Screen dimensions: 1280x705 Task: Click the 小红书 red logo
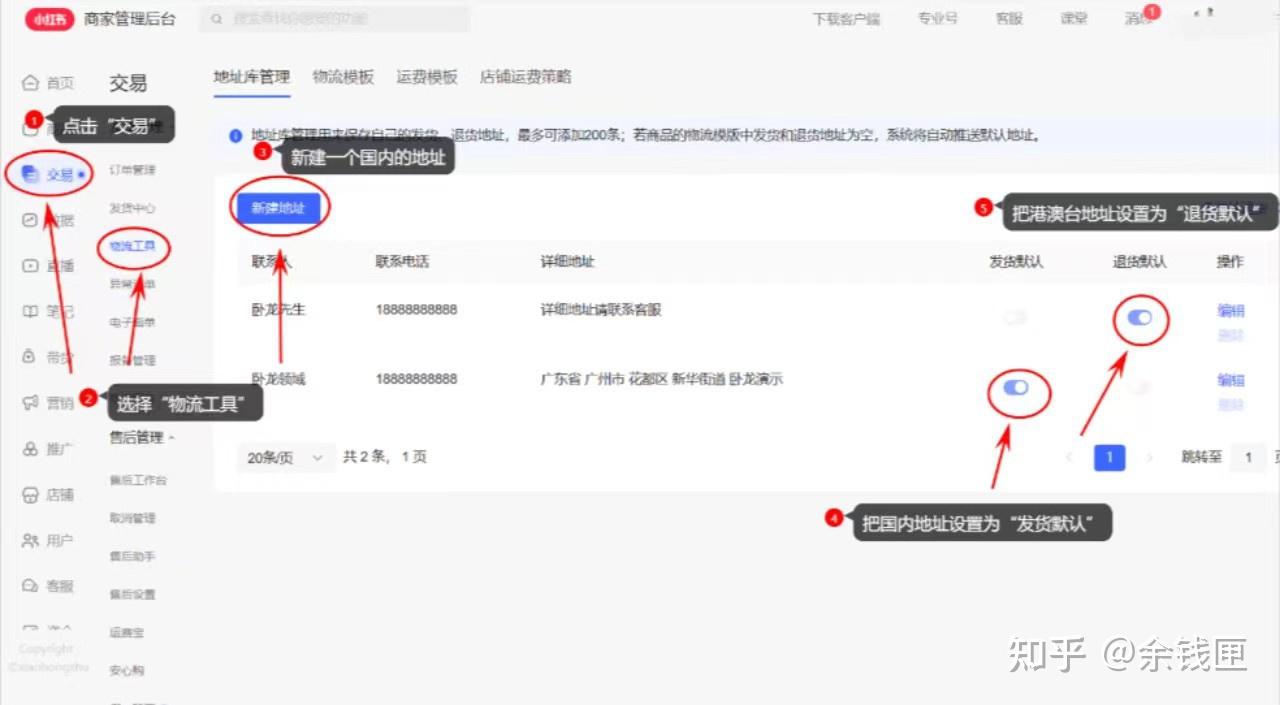[x=49, y=18]
